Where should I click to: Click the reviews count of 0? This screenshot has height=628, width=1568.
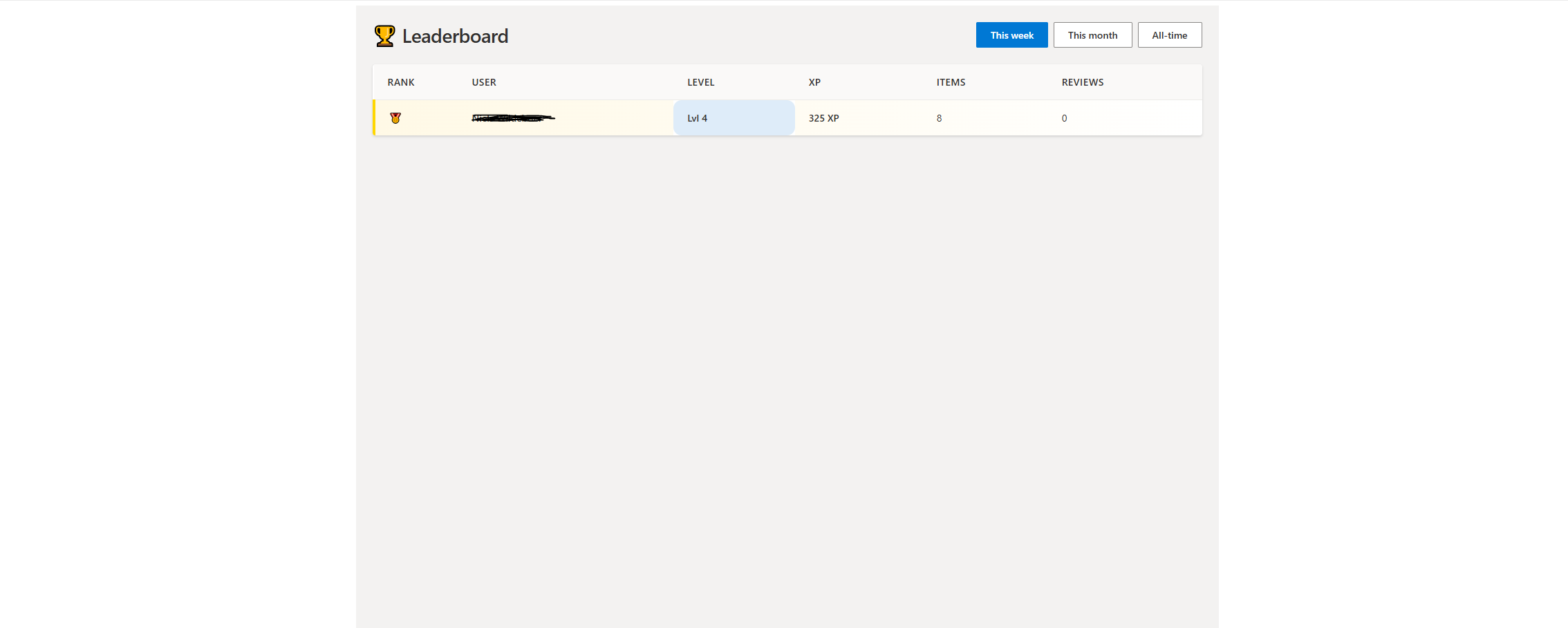pyautogui.click(x=1064, y=117)
